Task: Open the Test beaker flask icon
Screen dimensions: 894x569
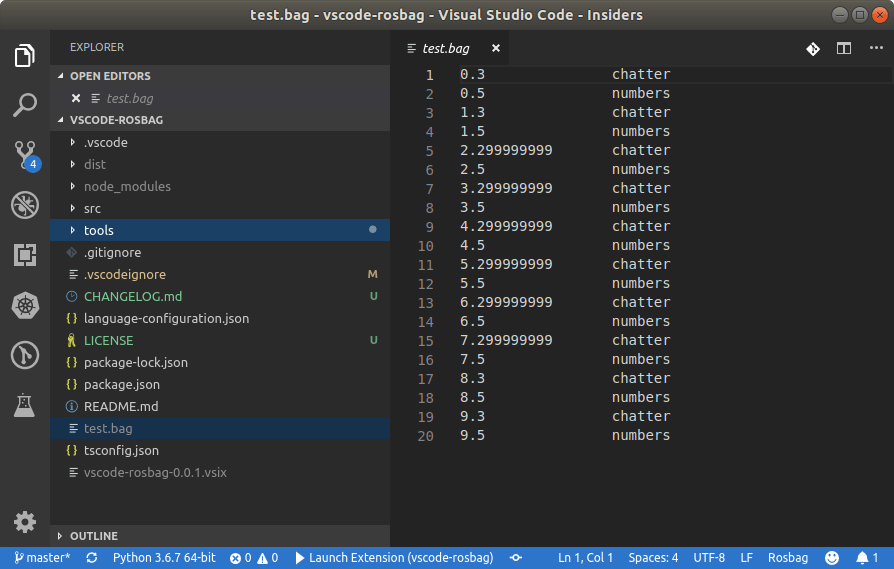Action: [x=25, y=405]
